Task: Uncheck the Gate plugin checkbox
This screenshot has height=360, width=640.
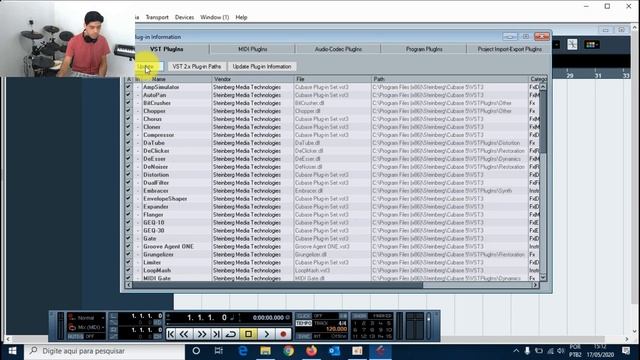Action: tap(128, 238)
